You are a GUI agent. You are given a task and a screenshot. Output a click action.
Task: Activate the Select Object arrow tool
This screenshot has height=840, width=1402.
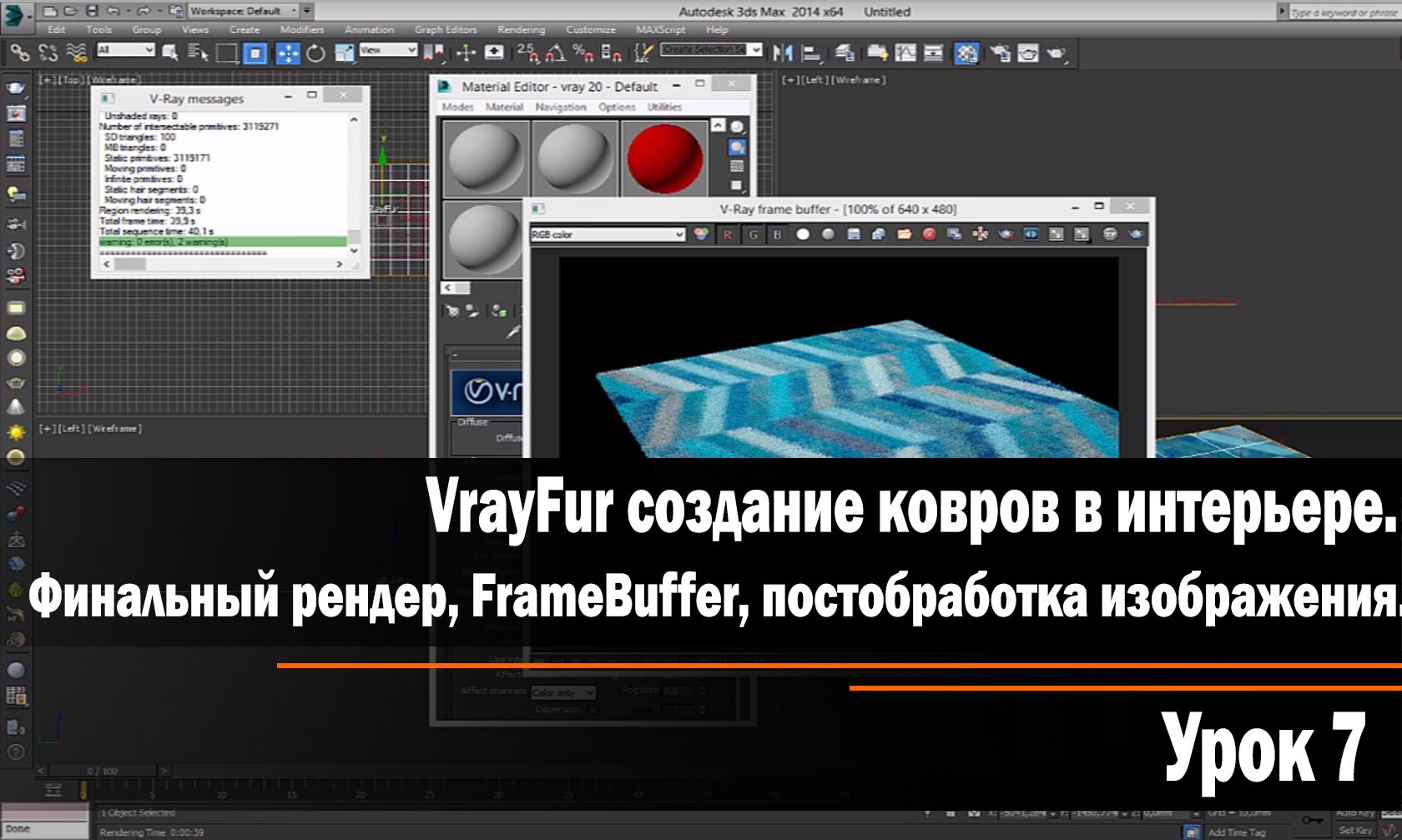tap(171, 52)
